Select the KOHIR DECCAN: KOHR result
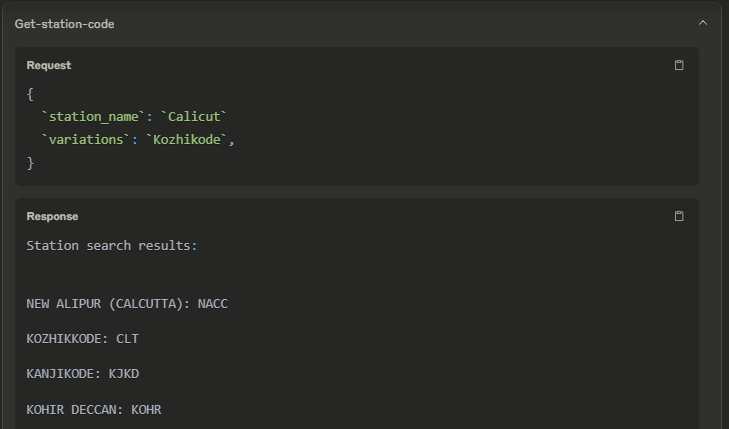The image size is (729, 429). click(93, 409)
